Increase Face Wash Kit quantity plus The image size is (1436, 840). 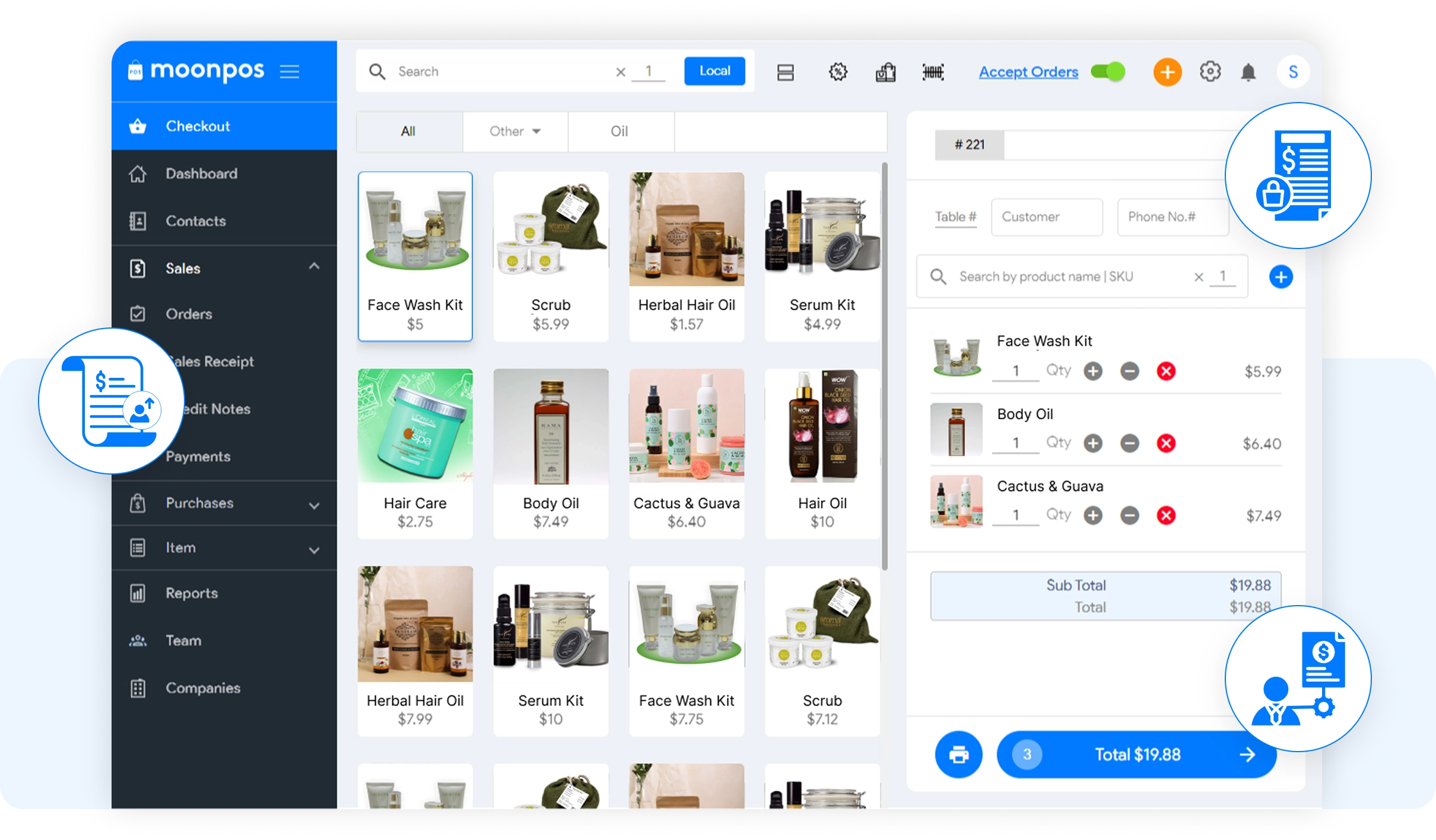tap(1093, 371)
